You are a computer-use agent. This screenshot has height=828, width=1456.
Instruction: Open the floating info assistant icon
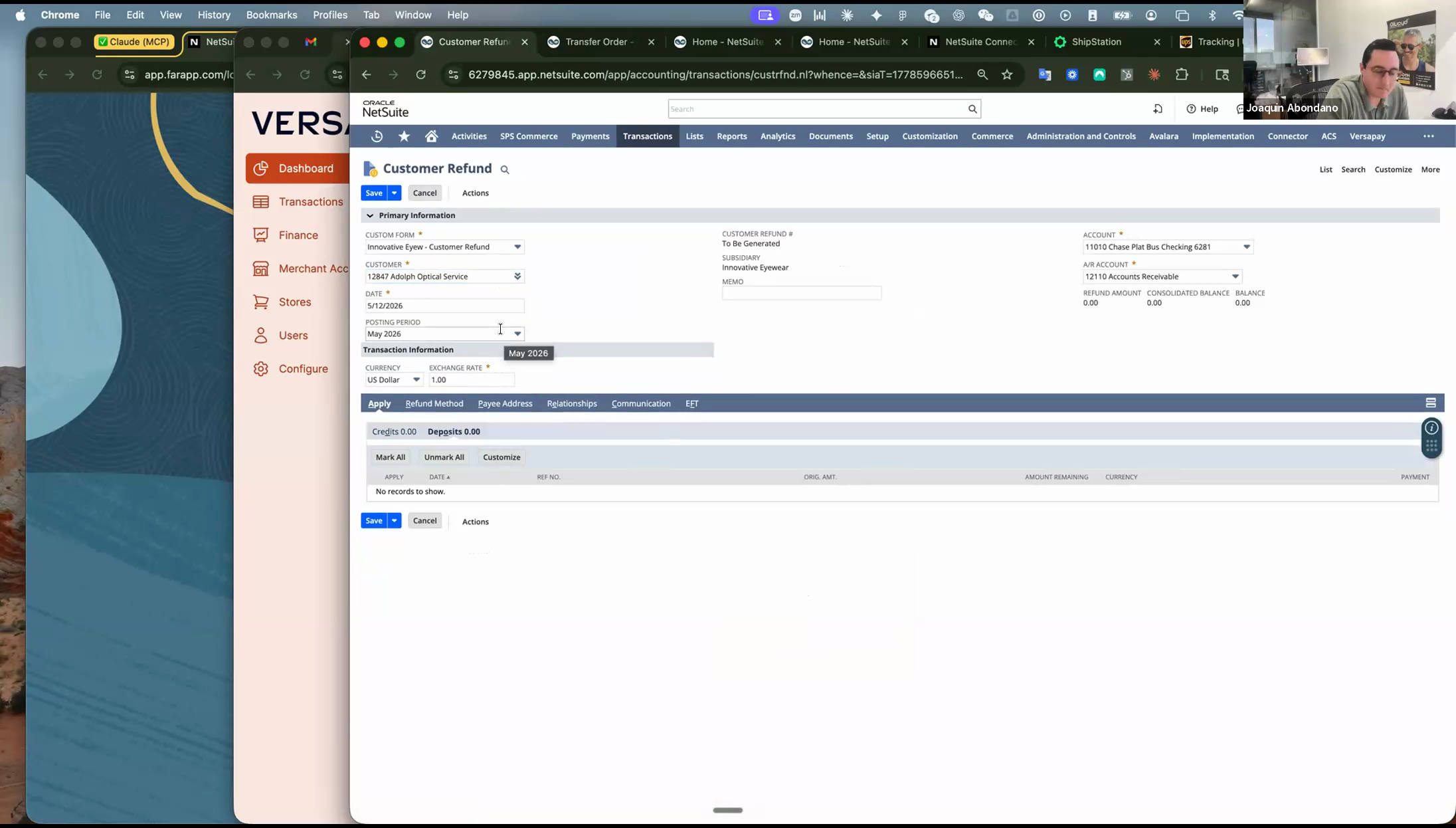(x=1431, y=428)
